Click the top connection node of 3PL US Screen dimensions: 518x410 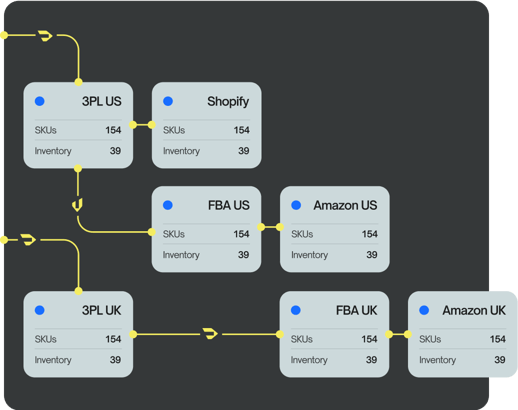[79, 82]
